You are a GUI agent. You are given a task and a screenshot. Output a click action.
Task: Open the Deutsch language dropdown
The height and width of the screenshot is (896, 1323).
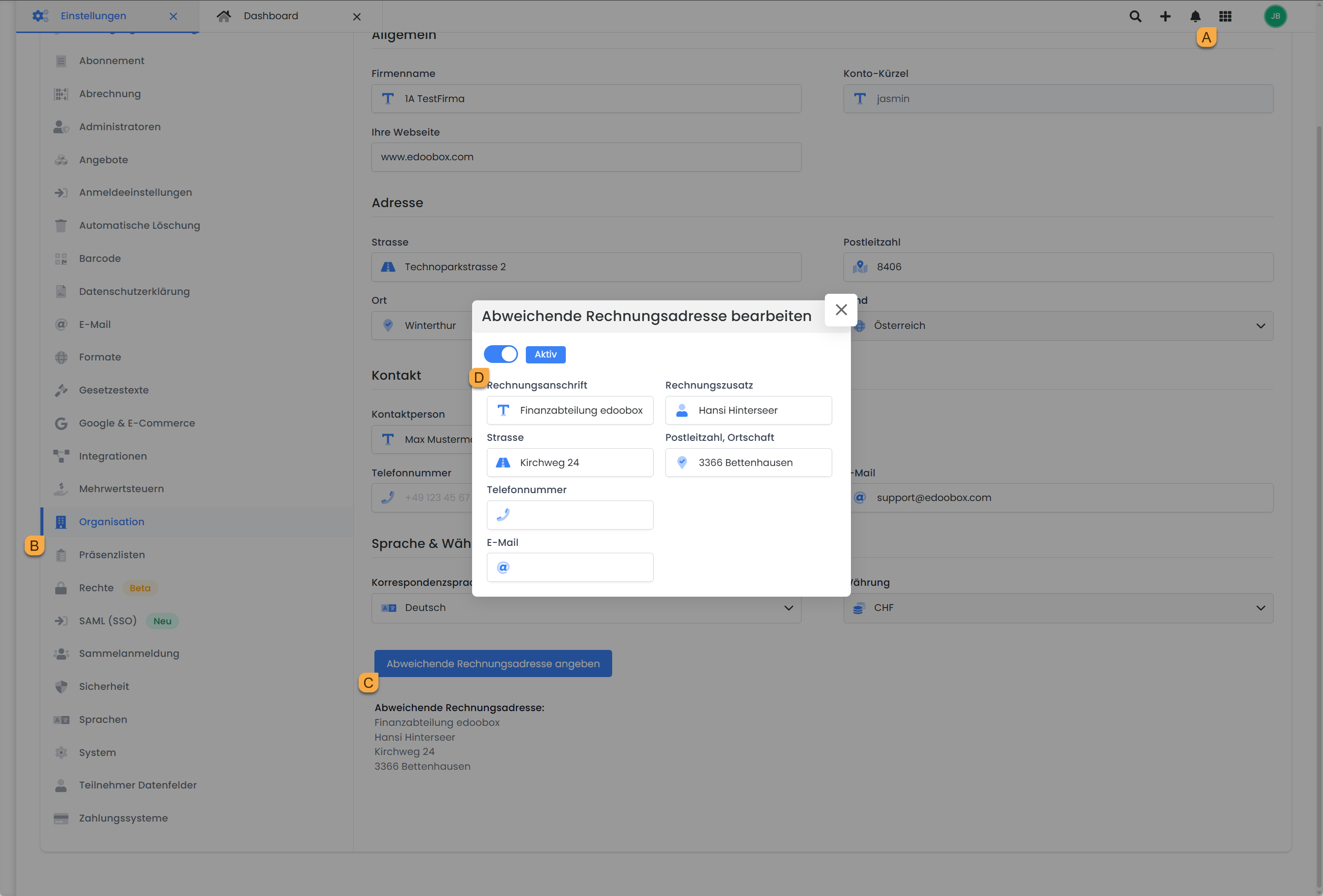point(788,608)
